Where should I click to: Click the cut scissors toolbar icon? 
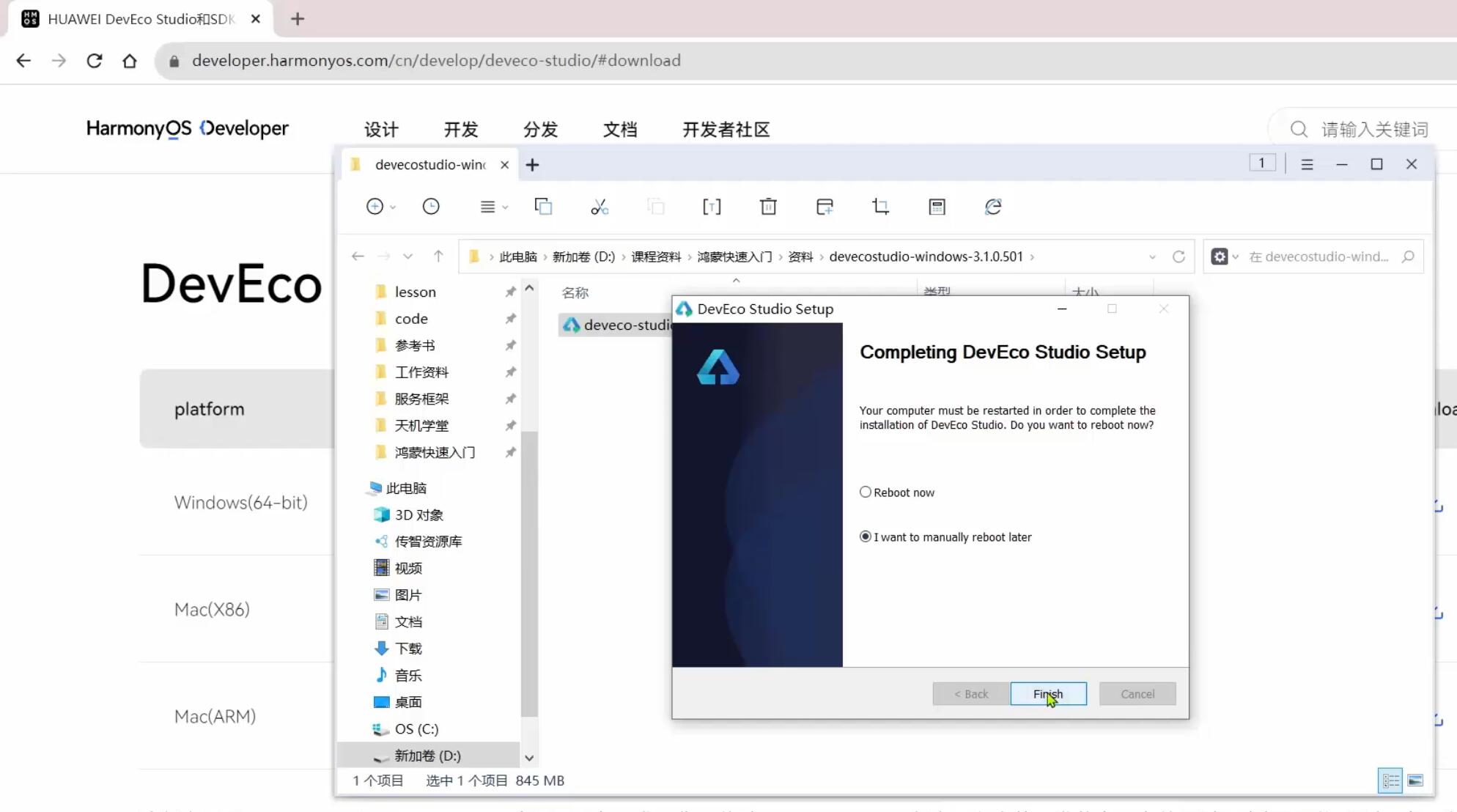[x=600, y=207]
